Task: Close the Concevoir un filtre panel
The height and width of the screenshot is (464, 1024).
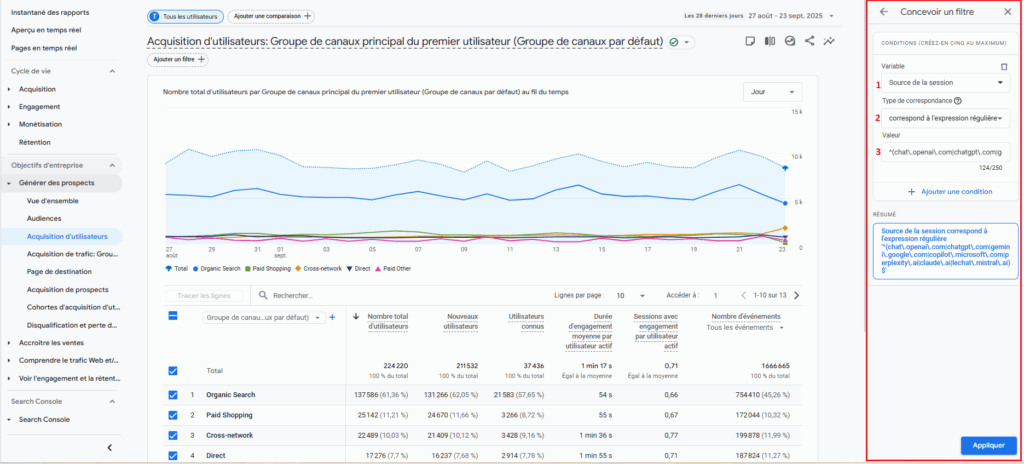Action: [1006, 12]
